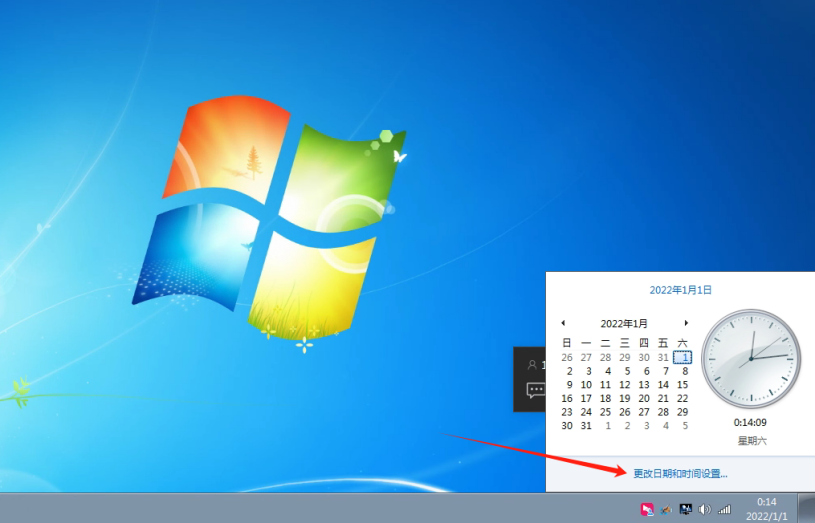This screenshot has width=815, height=523.
Task: Click the chat bubble icon in dark panel
Action: [x=536, y=389]
